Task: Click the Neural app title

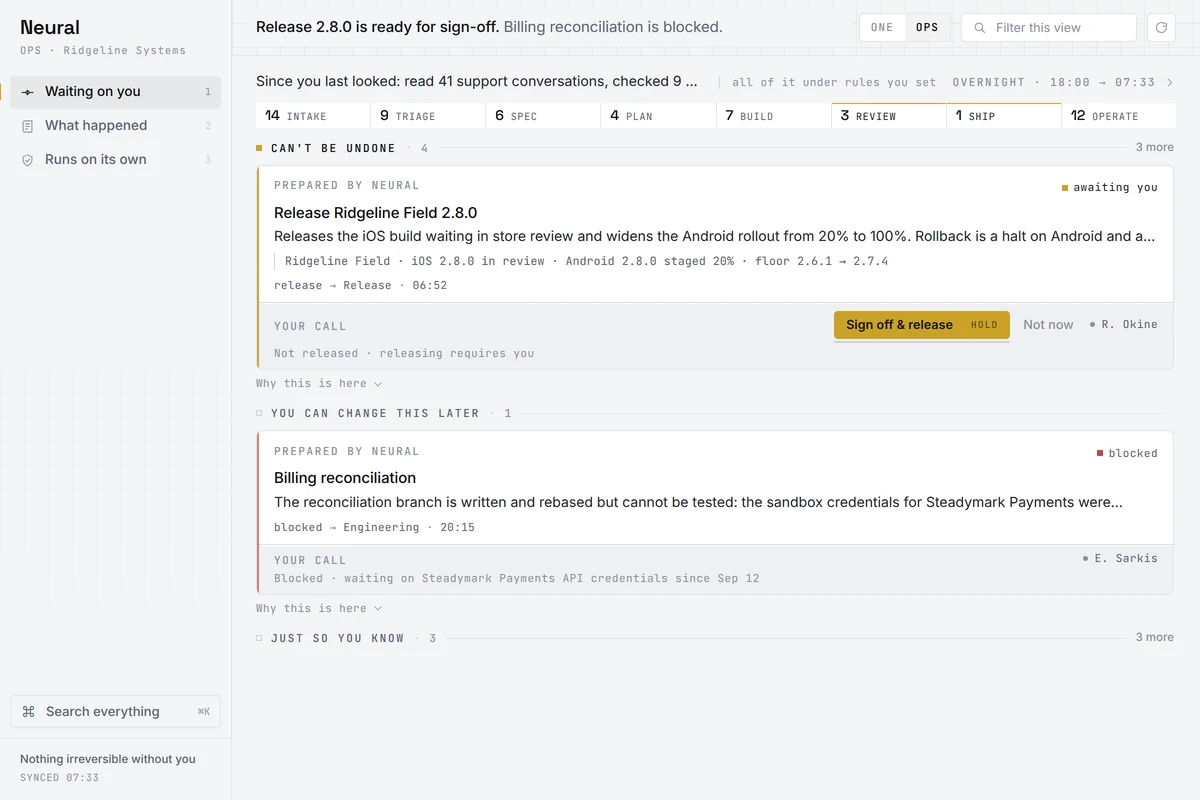Action: 50,28
